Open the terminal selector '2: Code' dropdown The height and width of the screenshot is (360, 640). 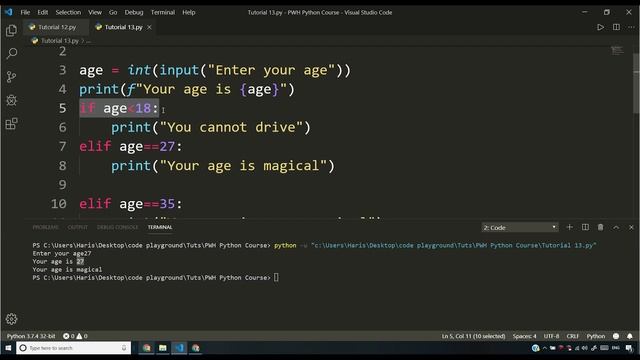click(520, 227)
